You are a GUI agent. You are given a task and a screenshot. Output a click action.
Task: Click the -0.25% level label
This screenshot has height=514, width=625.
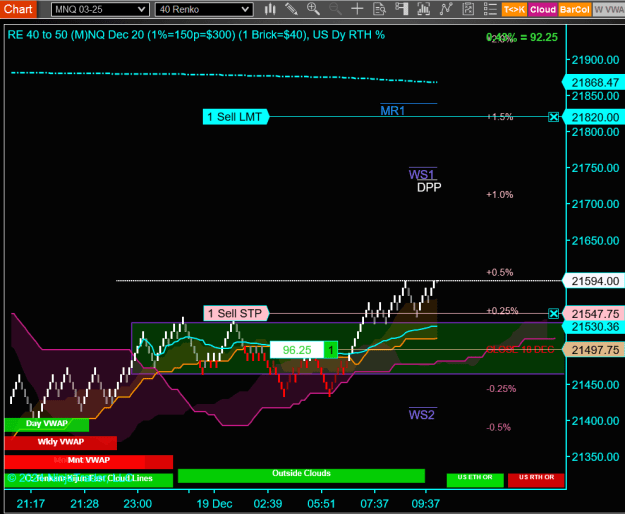(501, 389)
